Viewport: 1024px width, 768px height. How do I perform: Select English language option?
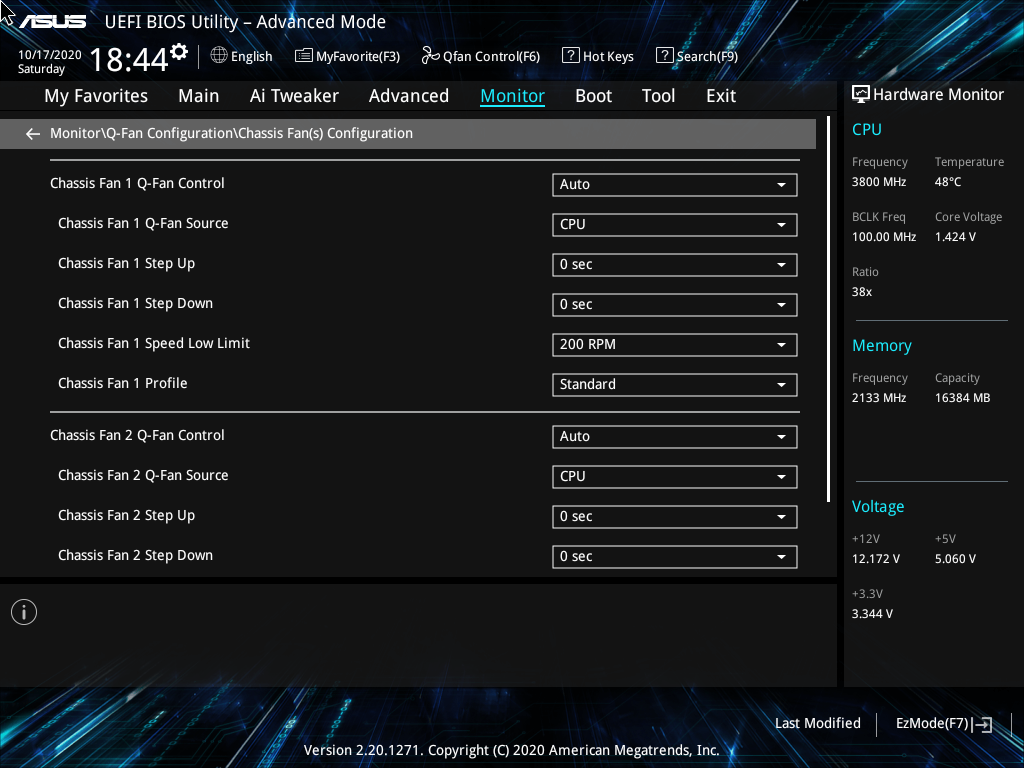tap(251, 57)
